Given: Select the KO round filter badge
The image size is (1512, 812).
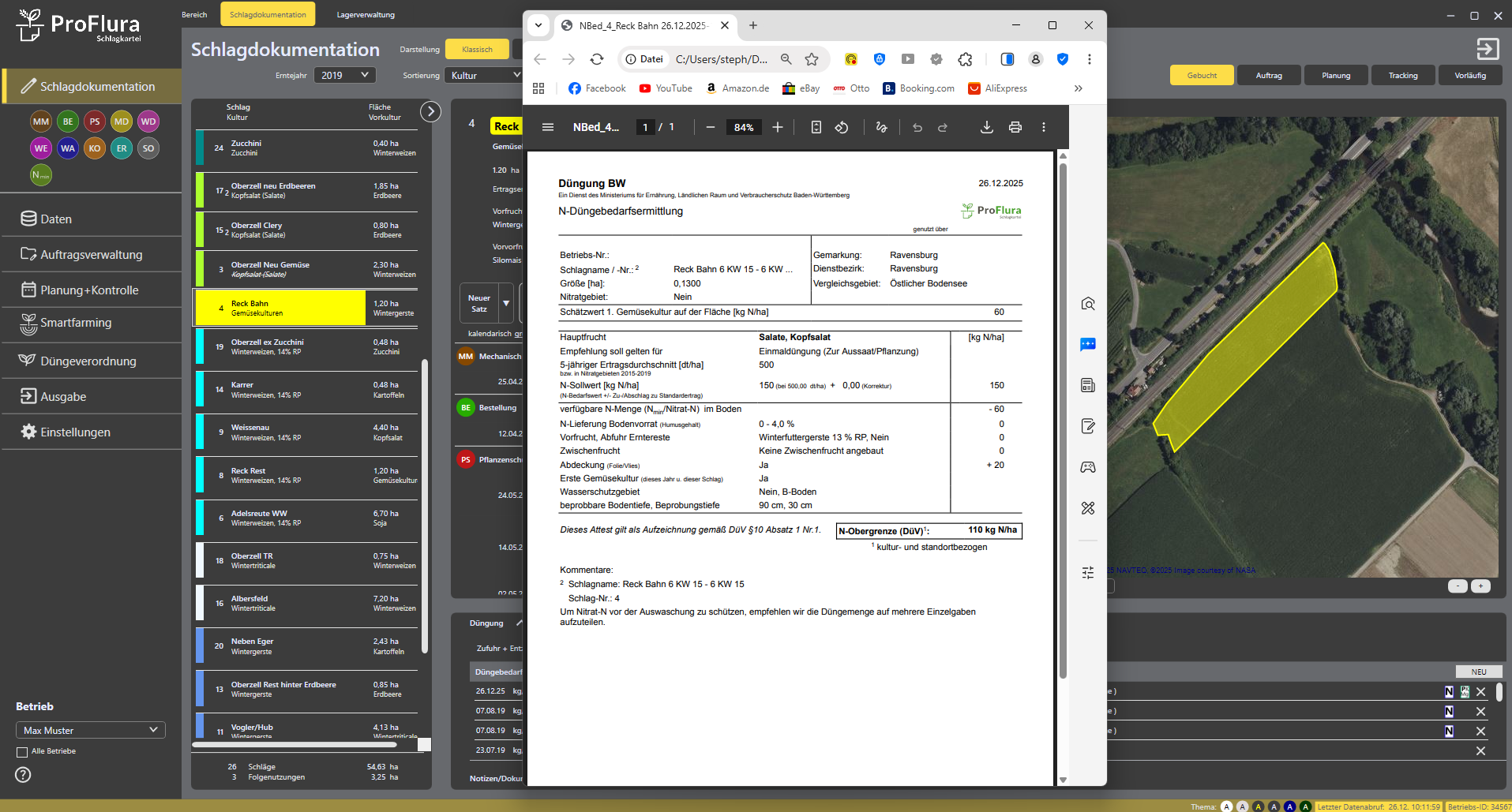Looking at the screenshot, I should 95,148.
